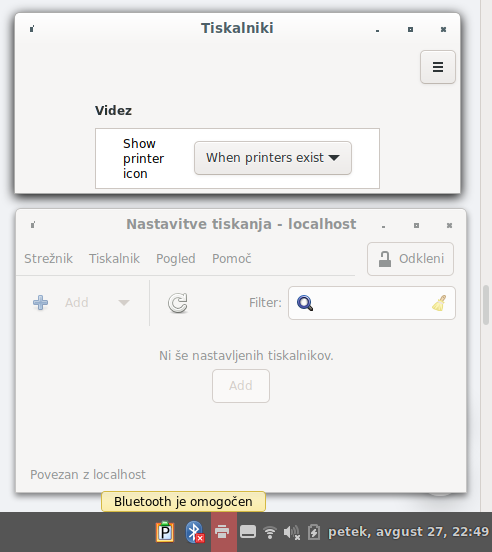Screen dimensions: 492x552
Task: Click the Odkleni unlock button
Action: click(410, 259)
